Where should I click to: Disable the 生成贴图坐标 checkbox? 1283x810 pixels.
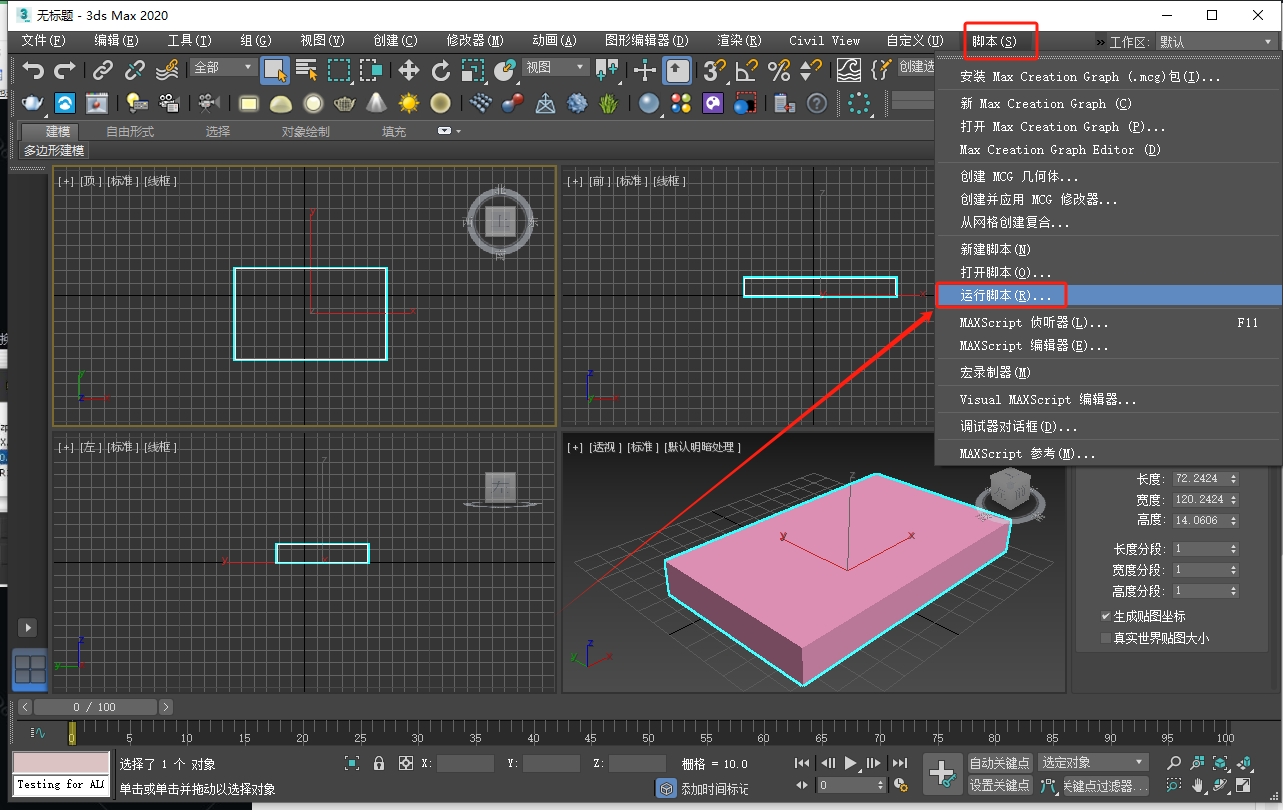click(1105, 615)
